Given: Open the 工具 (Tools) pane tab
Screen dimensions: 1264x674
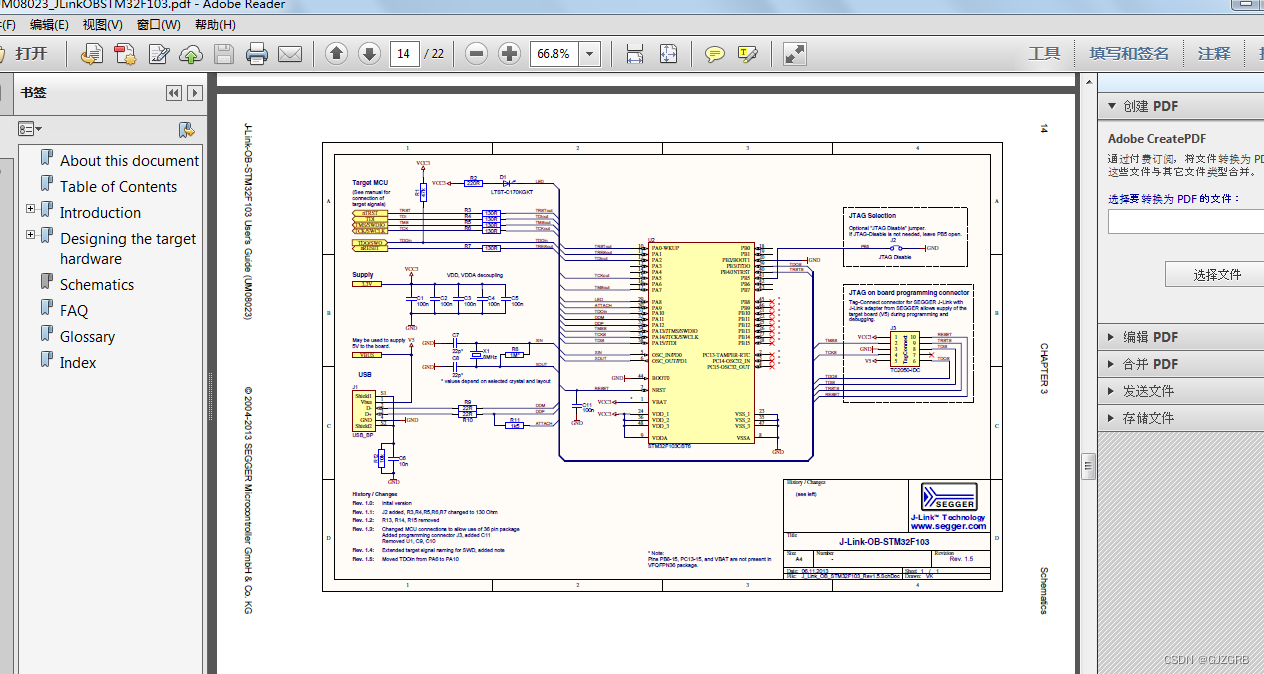Looking at the screenshot, I should point(1044,53).
